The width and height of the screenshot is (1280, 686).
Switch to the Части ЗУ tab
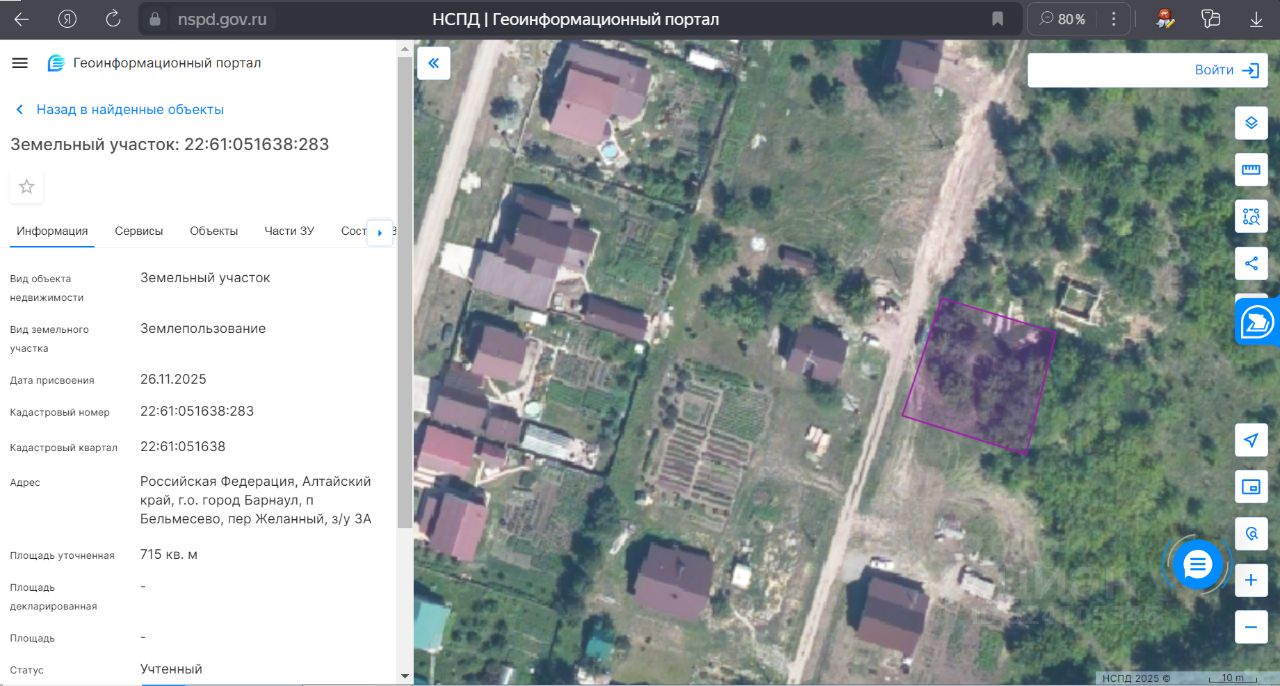[289, 231]
